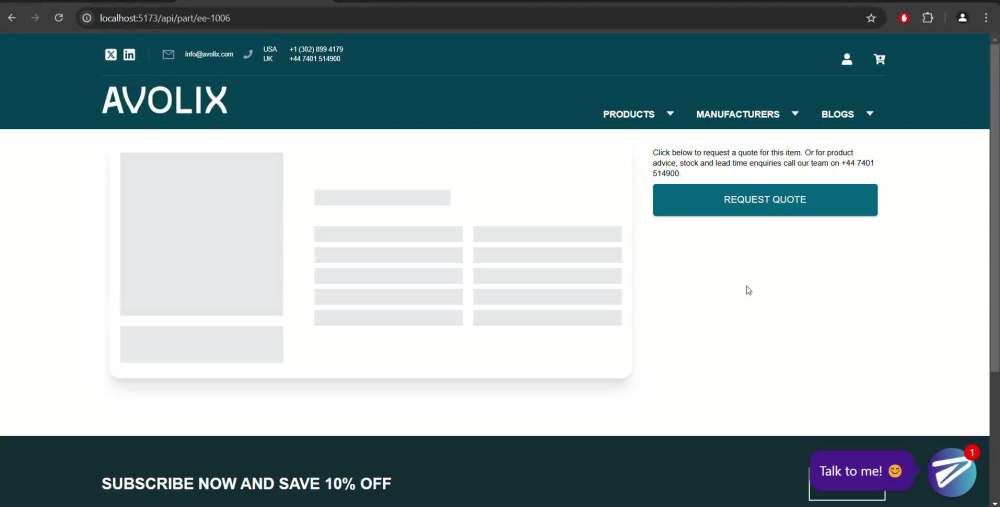Image resolution: width=1000 pixels, height=507 pixels.
Task: Open the Extensions puzzle icon
Action: 928,18
